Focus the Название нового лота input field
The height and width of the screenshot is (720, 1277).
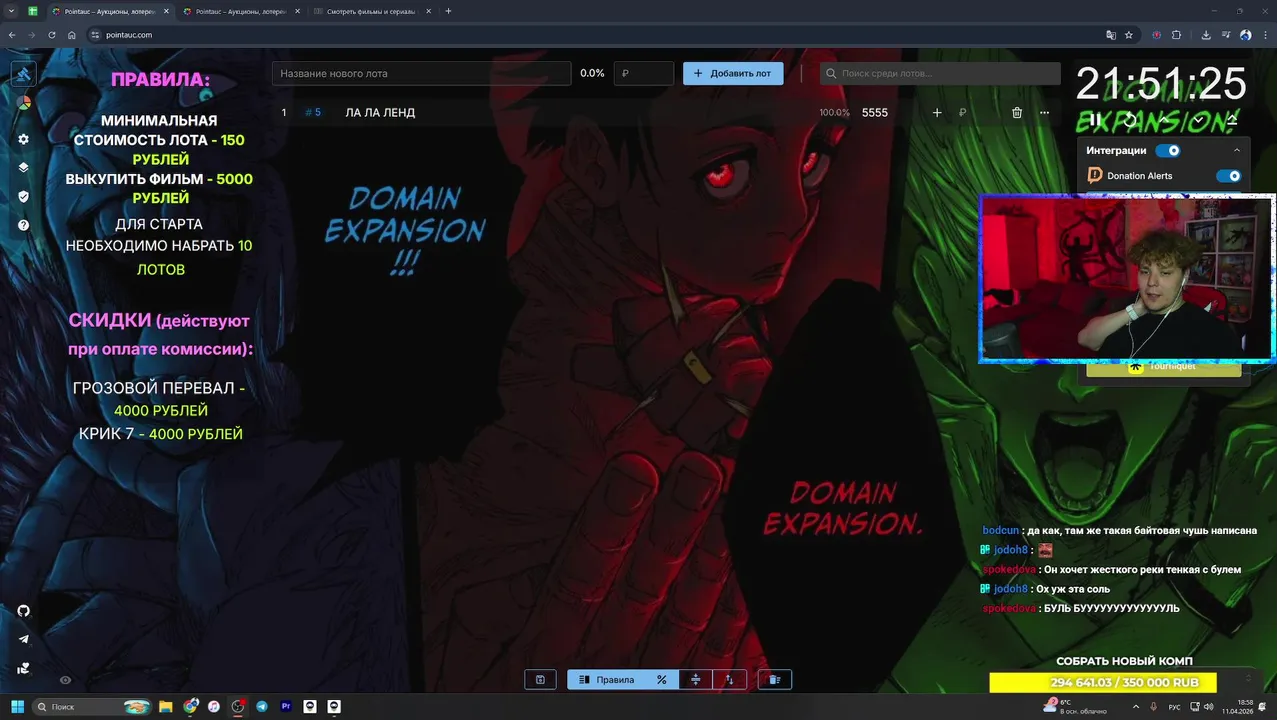[421, 73]
